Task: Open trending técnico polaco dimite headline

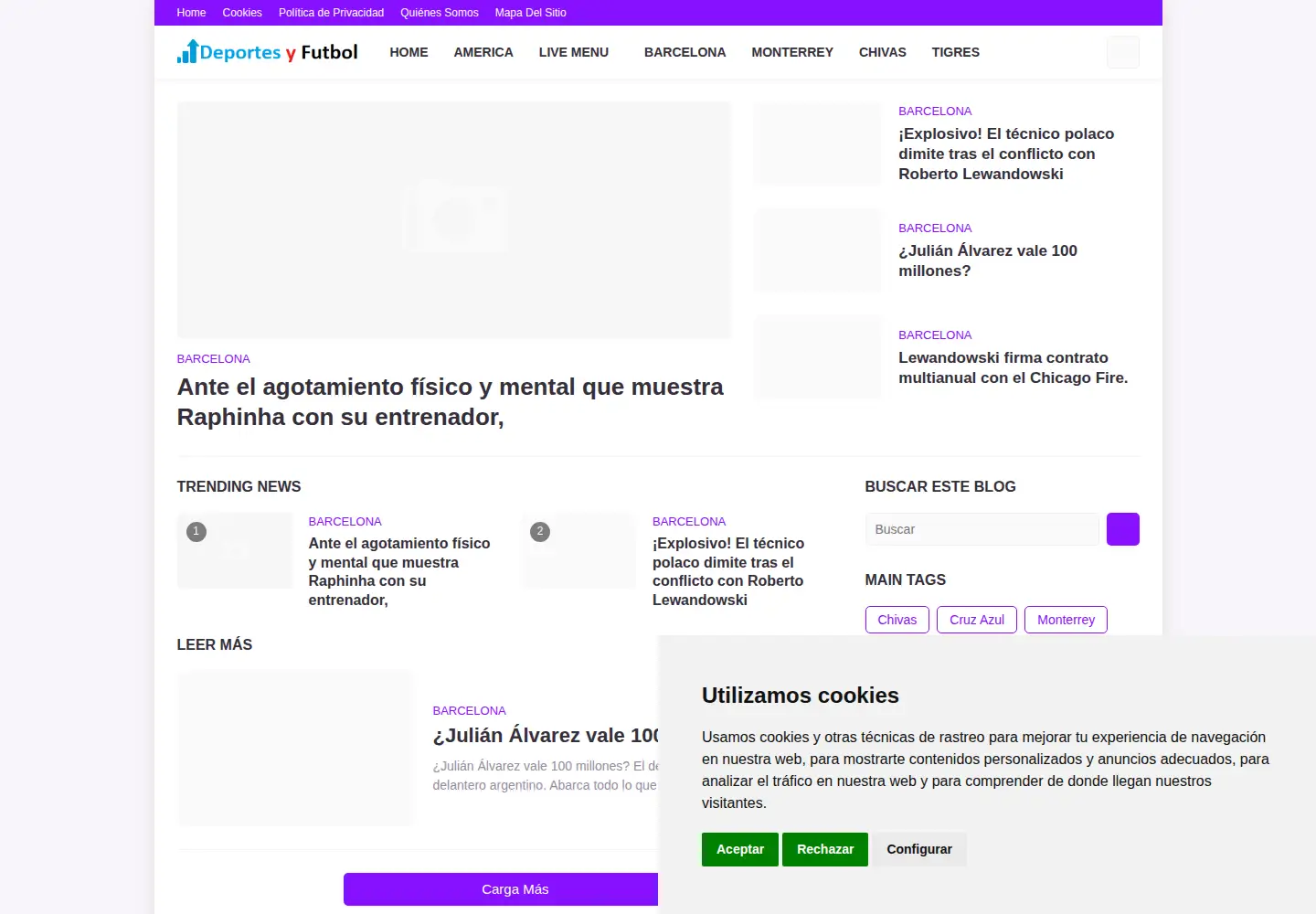Action: pos(728,571)
